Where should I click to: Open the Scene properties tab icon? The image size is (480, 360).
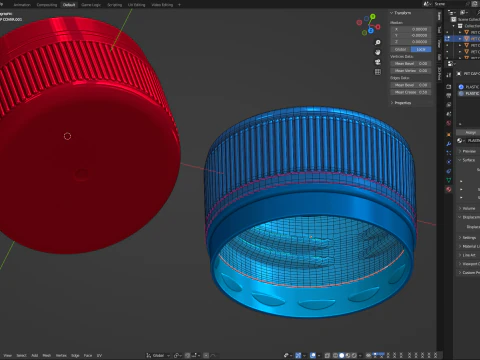[x=449, y=114]
